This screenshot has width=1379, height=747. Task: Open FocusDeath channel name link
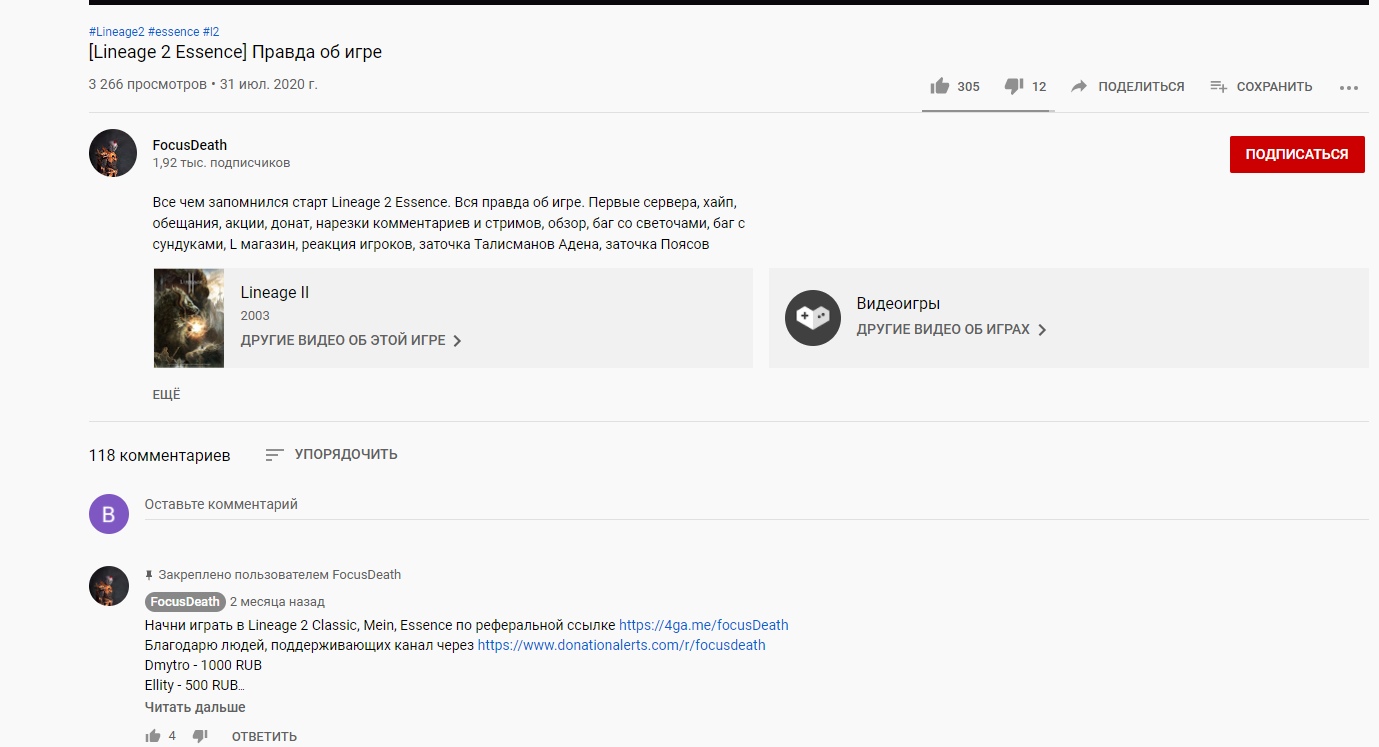pos(190,145)
